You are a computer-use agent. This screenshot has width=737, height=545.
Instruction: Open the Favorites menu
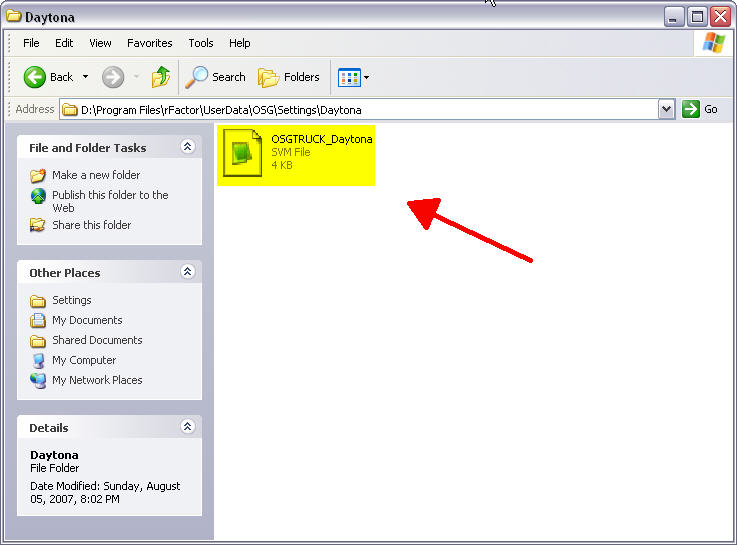[149, 43]
